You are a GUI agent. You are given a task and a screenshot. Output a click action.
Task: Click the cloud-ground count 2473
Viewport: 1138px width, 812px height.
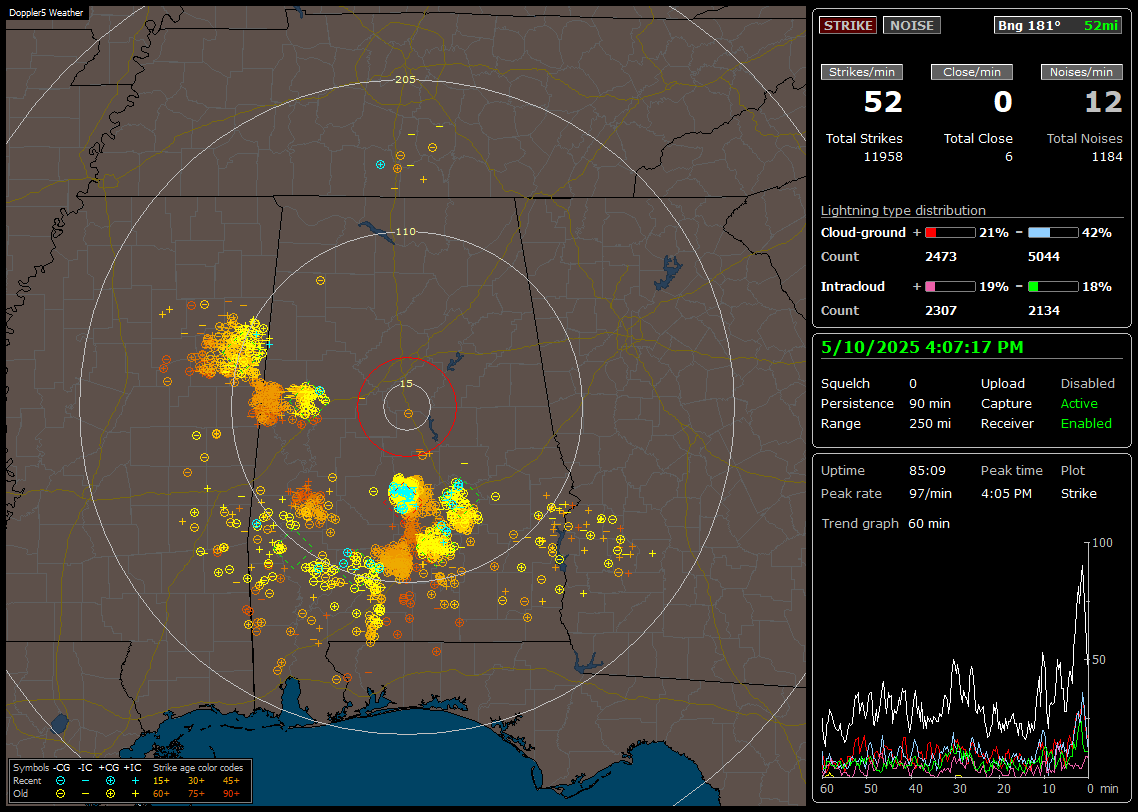[941, 257]
